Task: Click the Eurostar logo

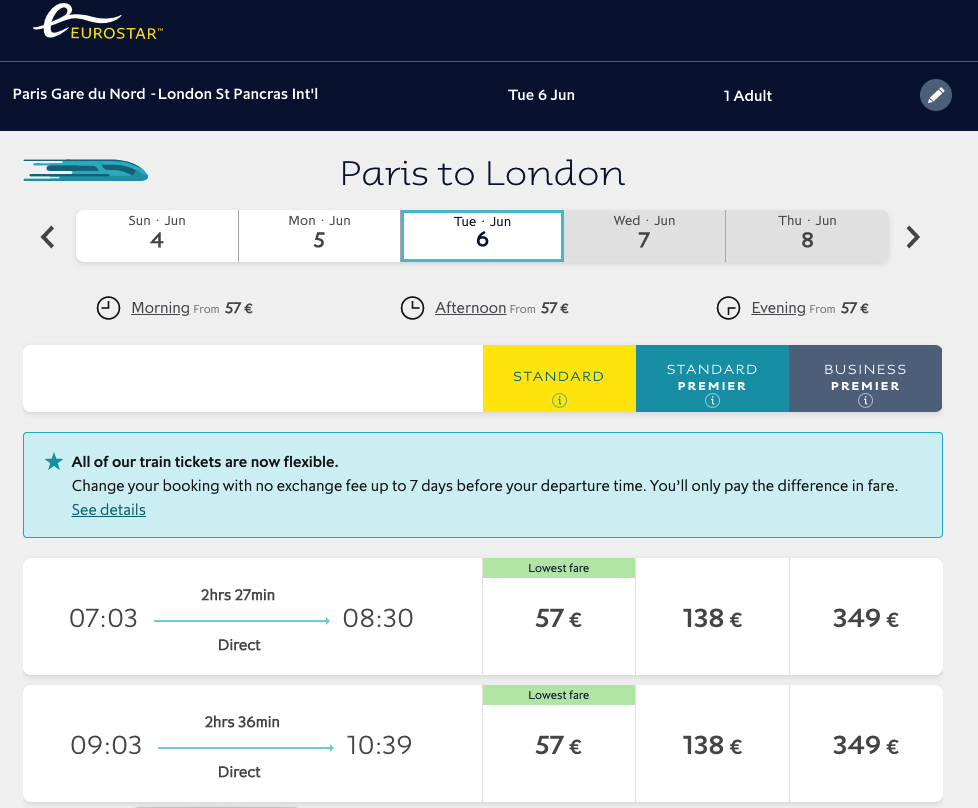Action: coord(98,22)
